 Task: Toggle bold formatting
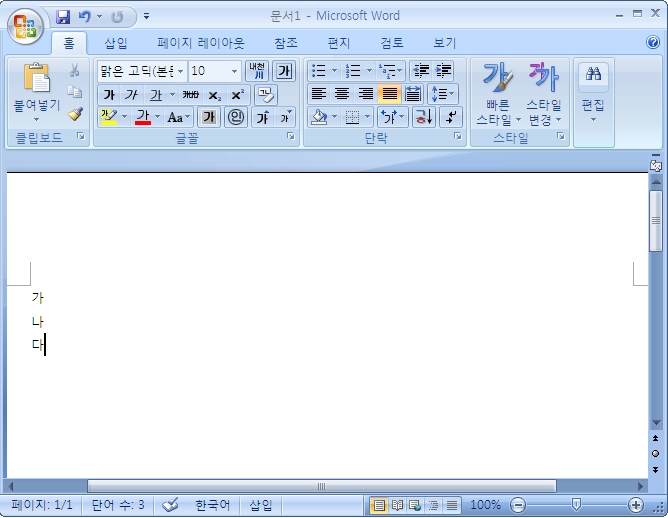[109, 95]
